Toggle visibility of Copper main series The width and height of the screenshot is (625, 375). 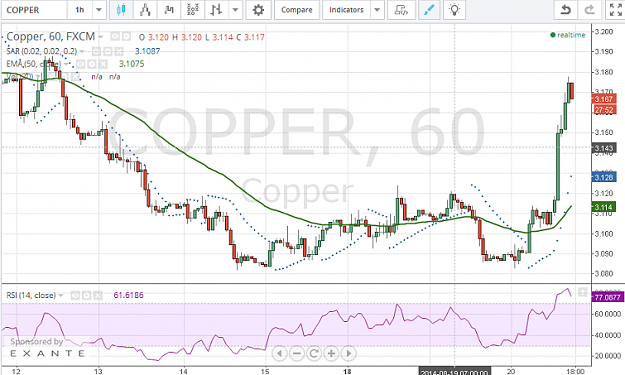click(115, 37)
